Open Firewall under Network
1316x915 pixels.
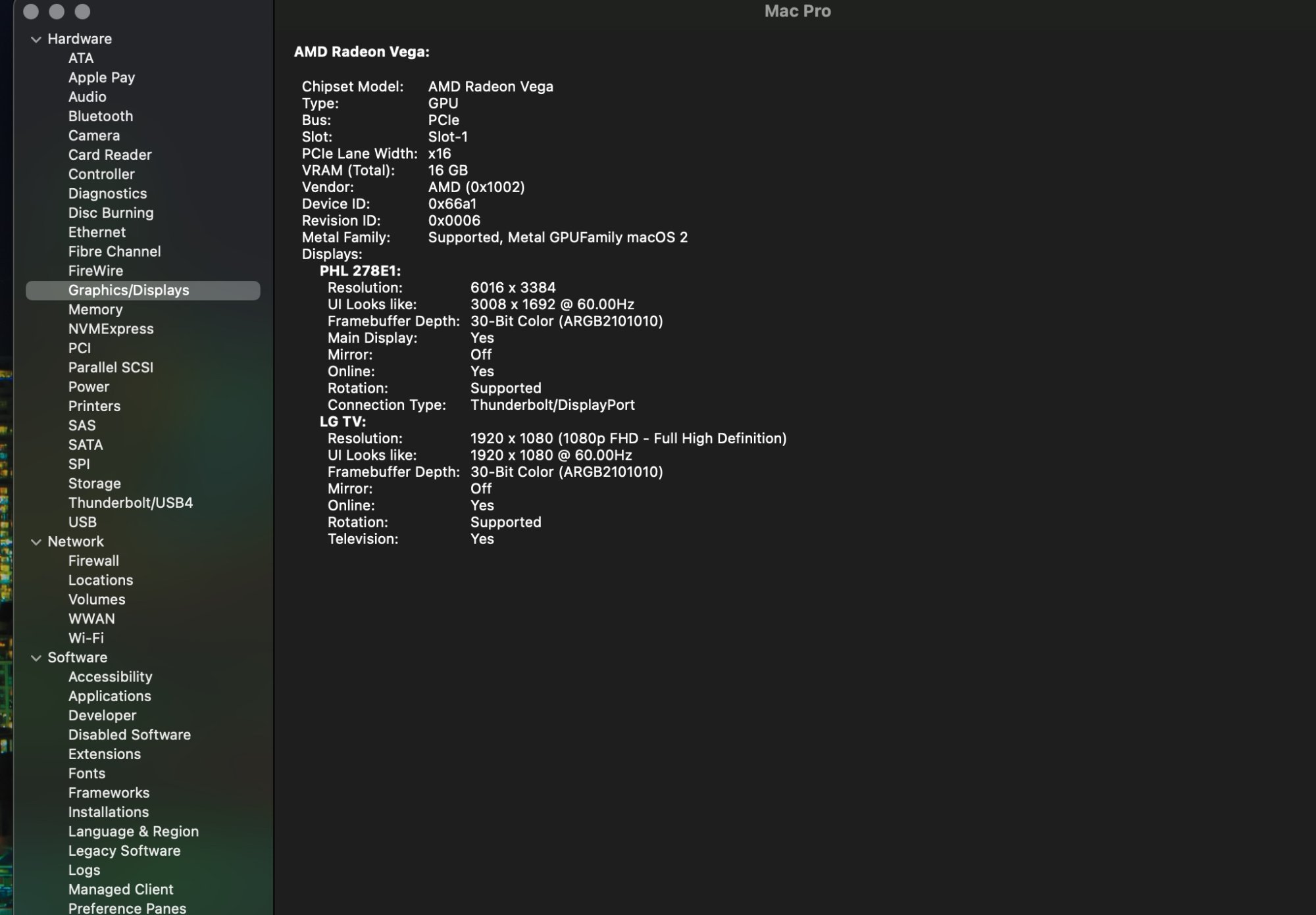(93, 560)
